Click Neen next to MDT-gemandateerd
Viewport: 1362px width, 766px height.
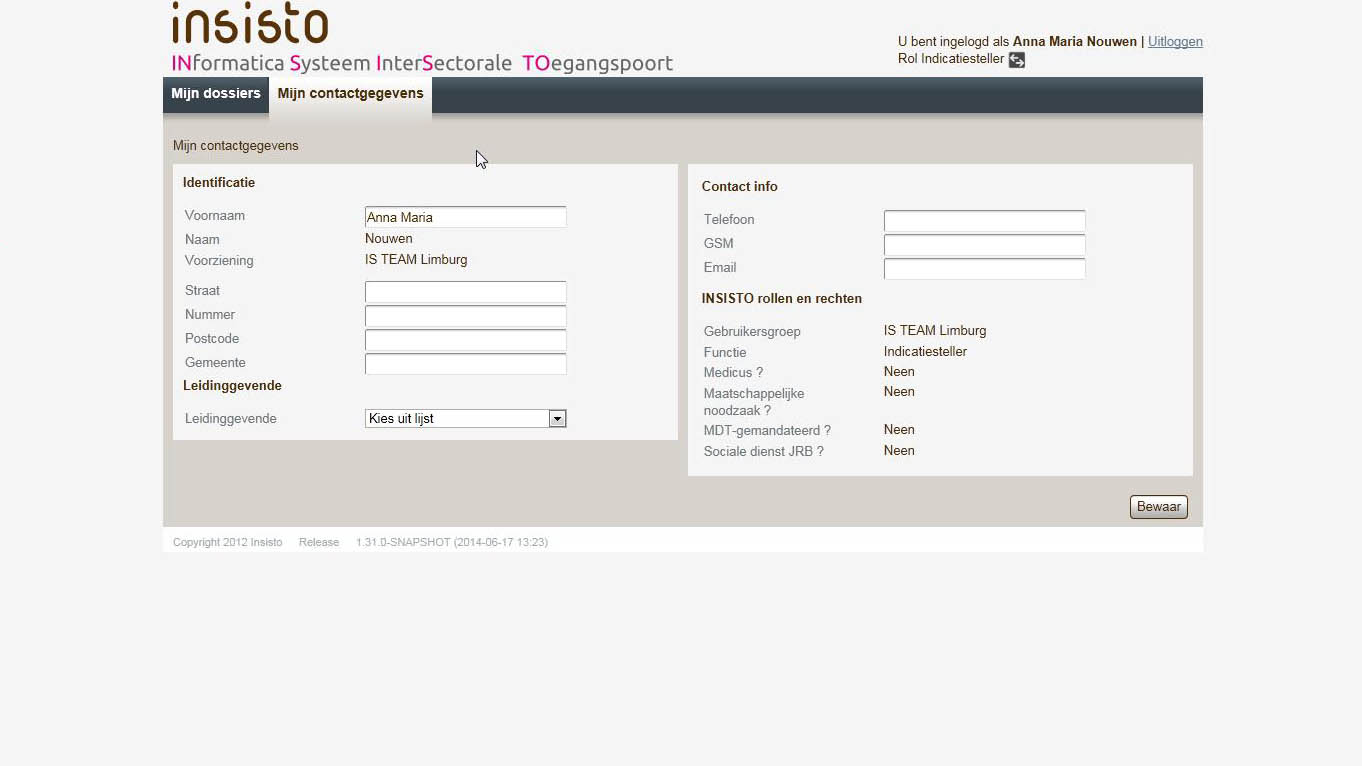pyautogui.click(x=899, y=430)
